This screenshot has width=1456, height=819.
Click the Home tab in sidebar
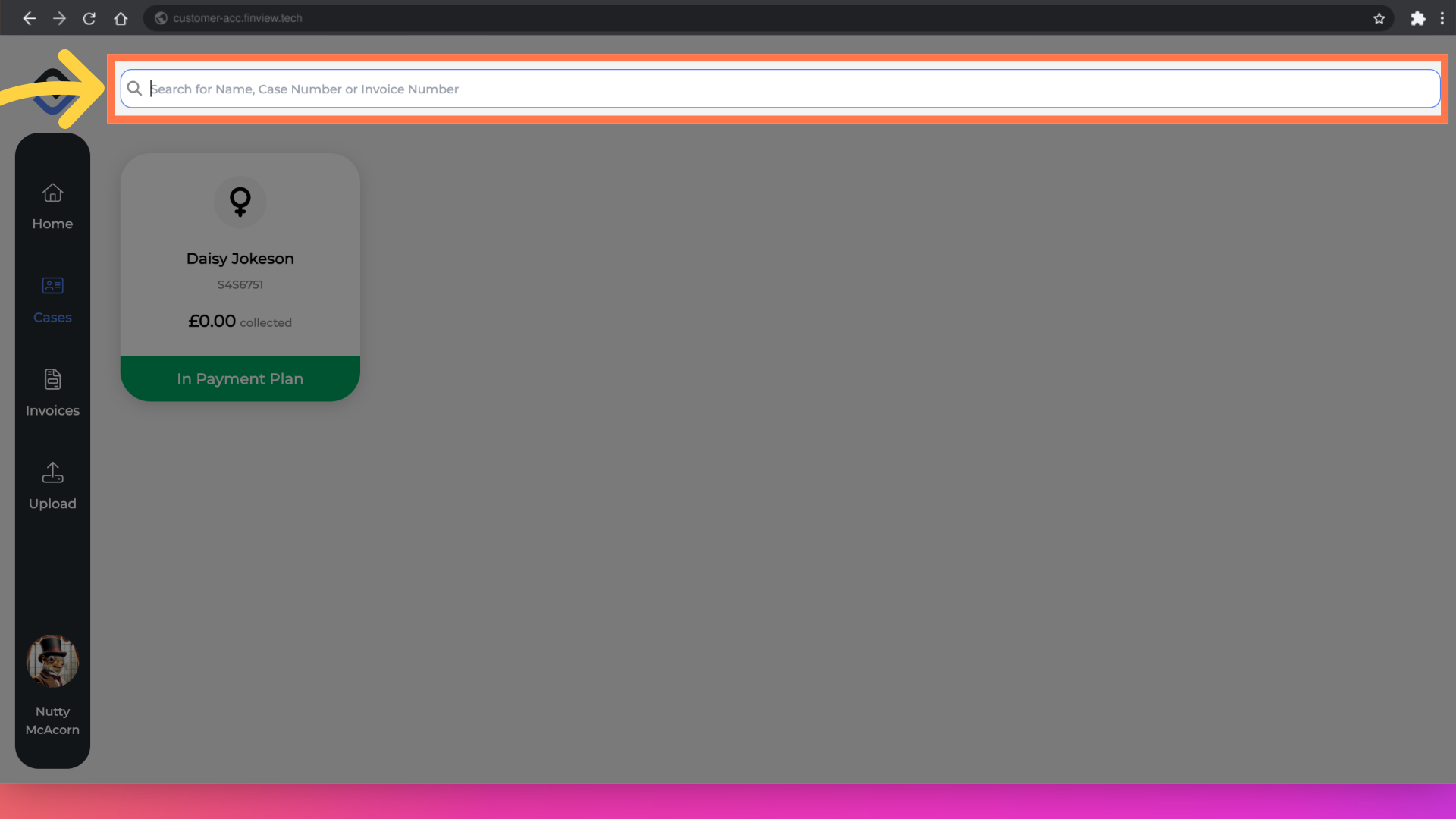click(52, 206)
